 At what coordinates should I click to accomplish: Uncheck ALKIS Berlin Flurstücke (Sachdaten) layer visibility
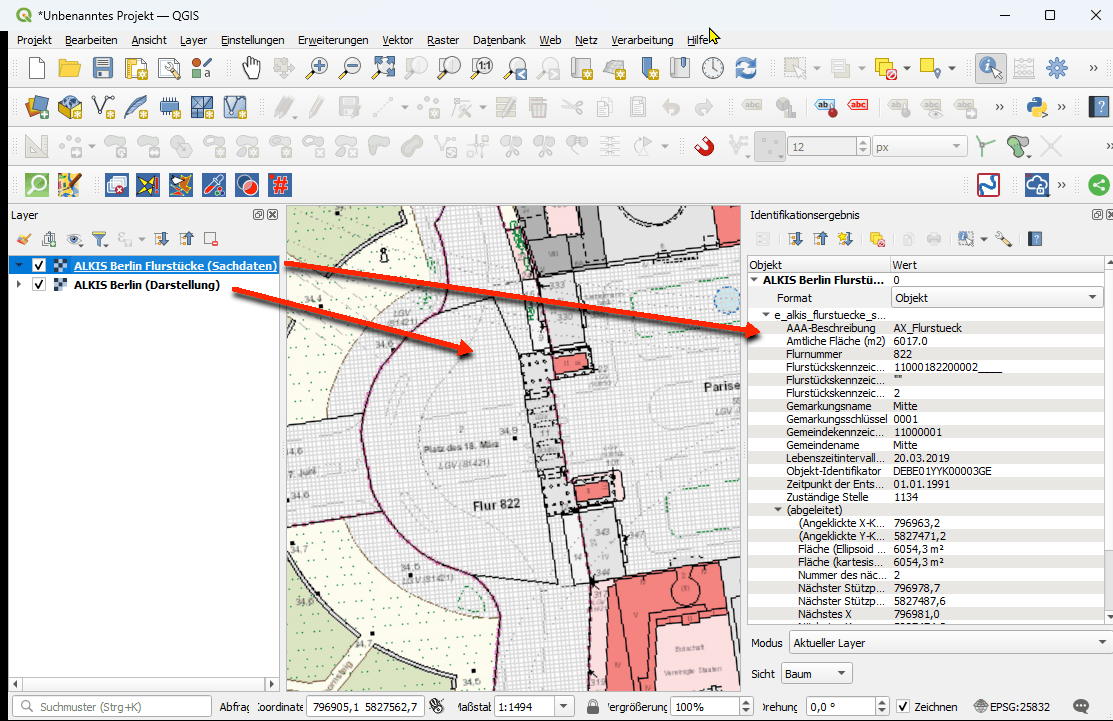click(x=39, y=266)
